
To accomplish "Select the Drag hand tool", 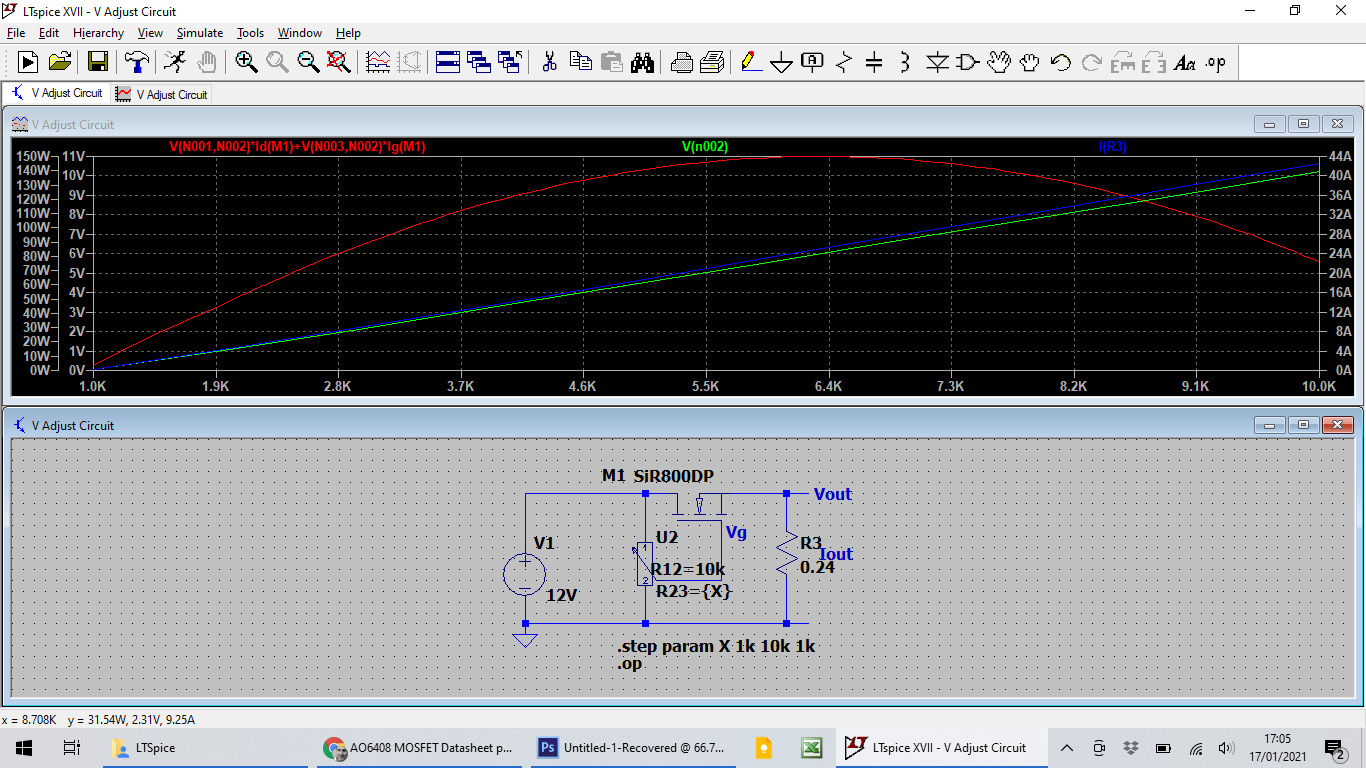I will 1030,62.
